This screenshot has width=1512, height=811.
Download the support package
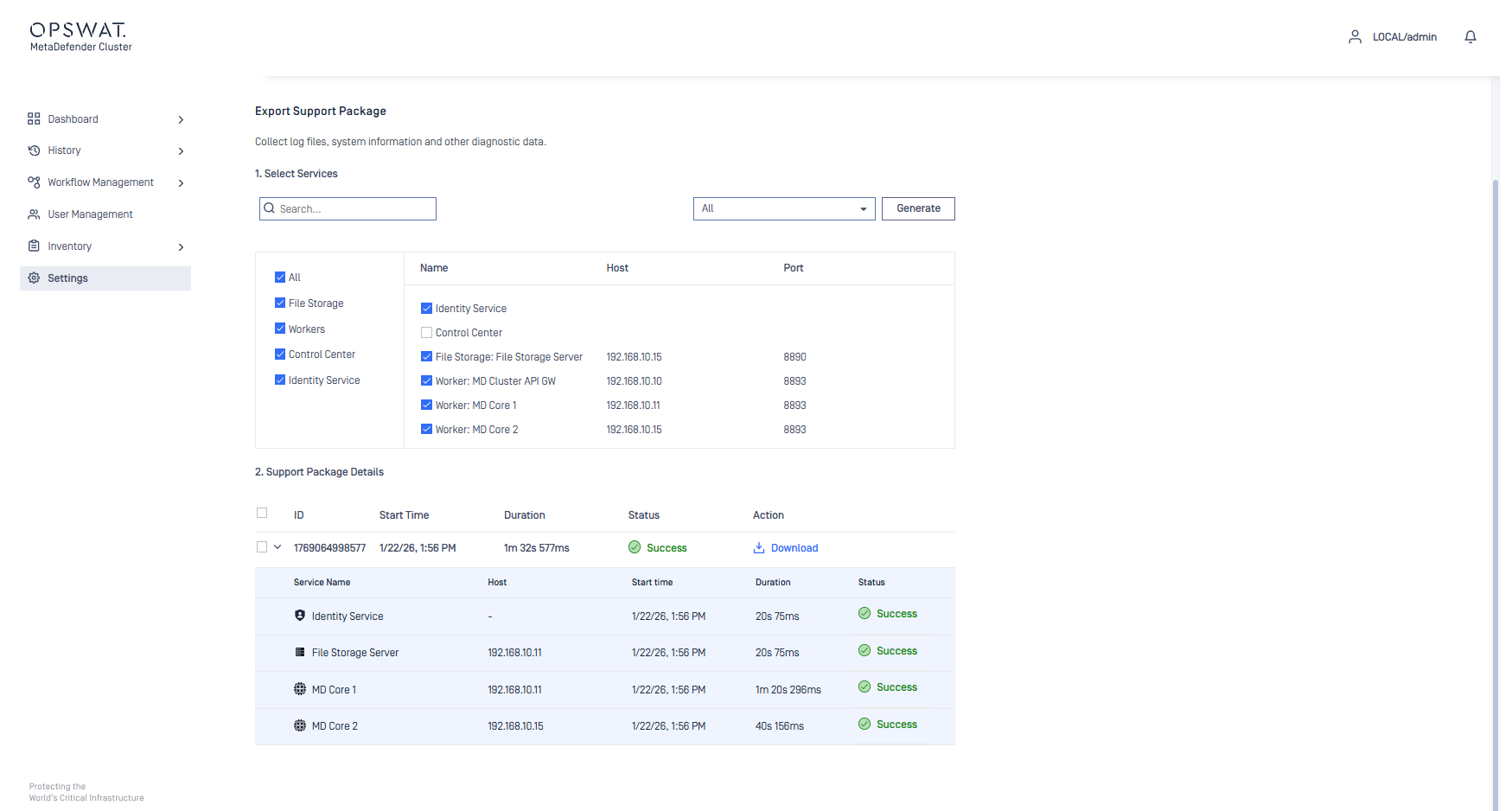point(794,548)
